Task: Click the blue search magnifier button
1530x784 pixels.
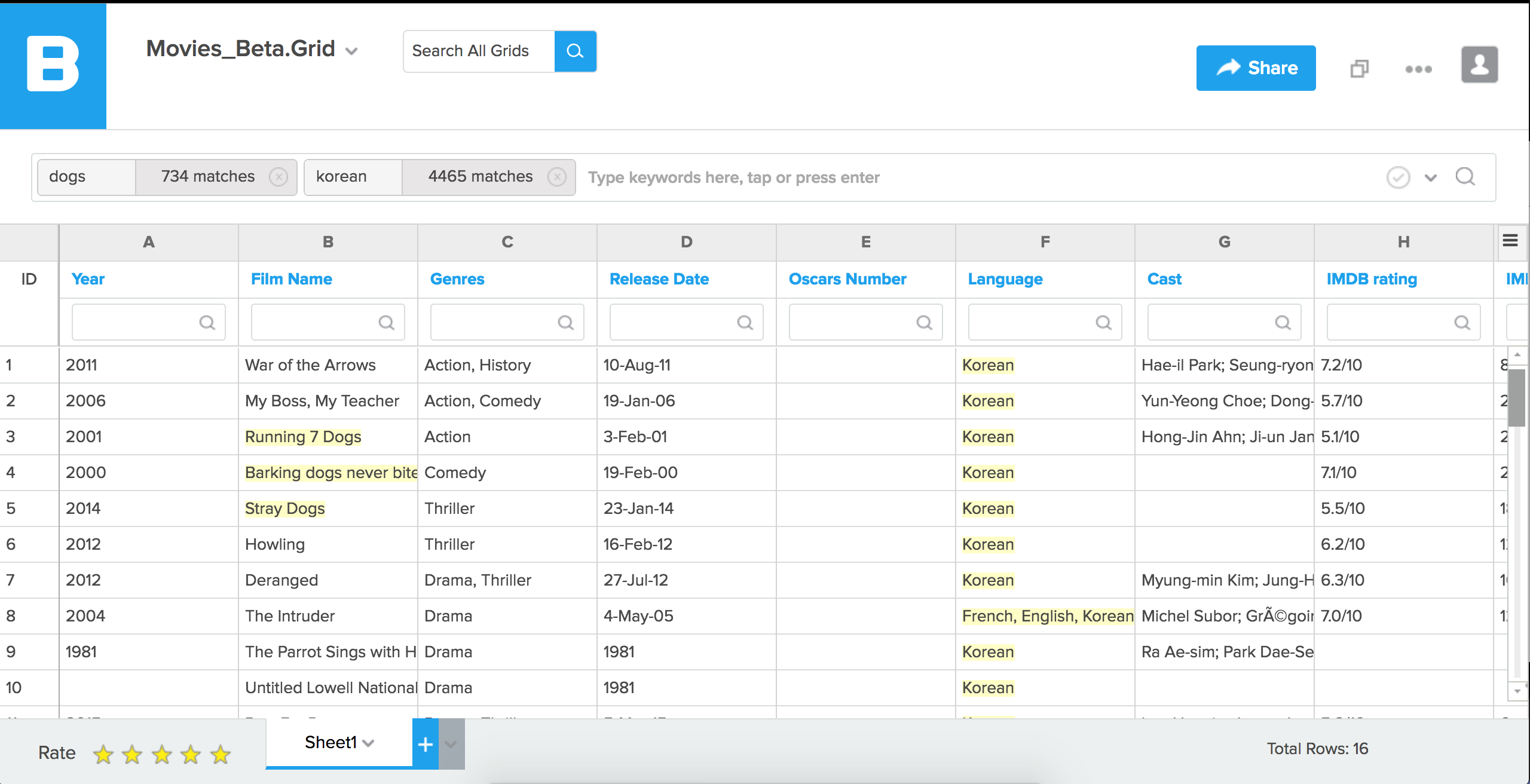Action: click(575, 51)
